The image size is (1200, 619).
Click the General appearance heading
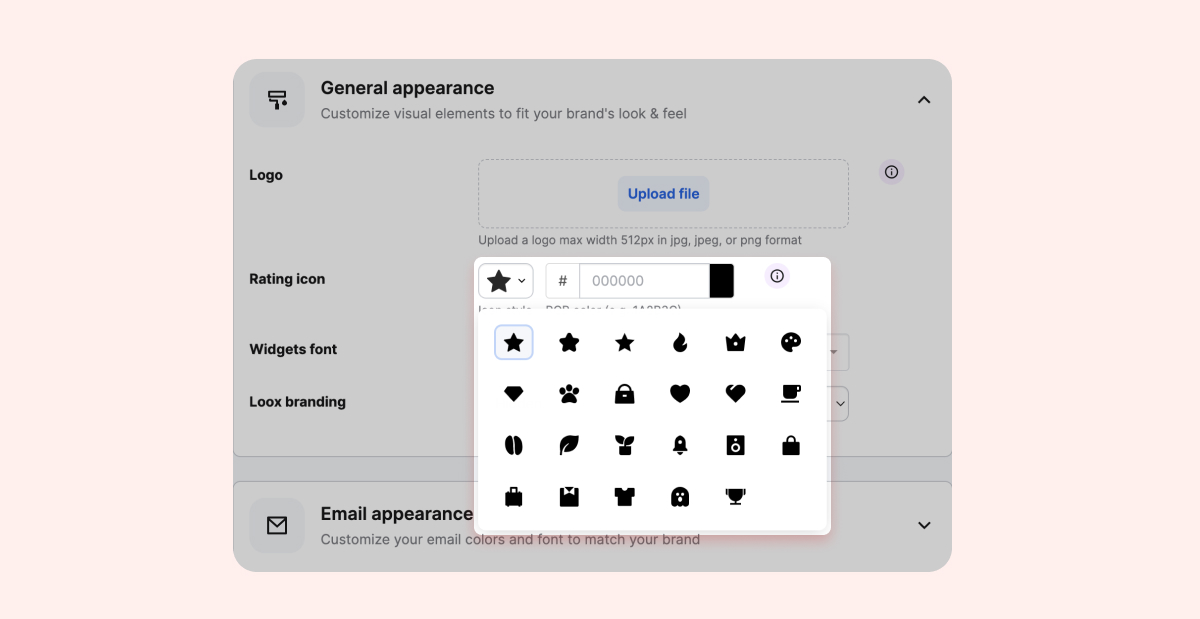pyautogui.click(x=407, y=88)
